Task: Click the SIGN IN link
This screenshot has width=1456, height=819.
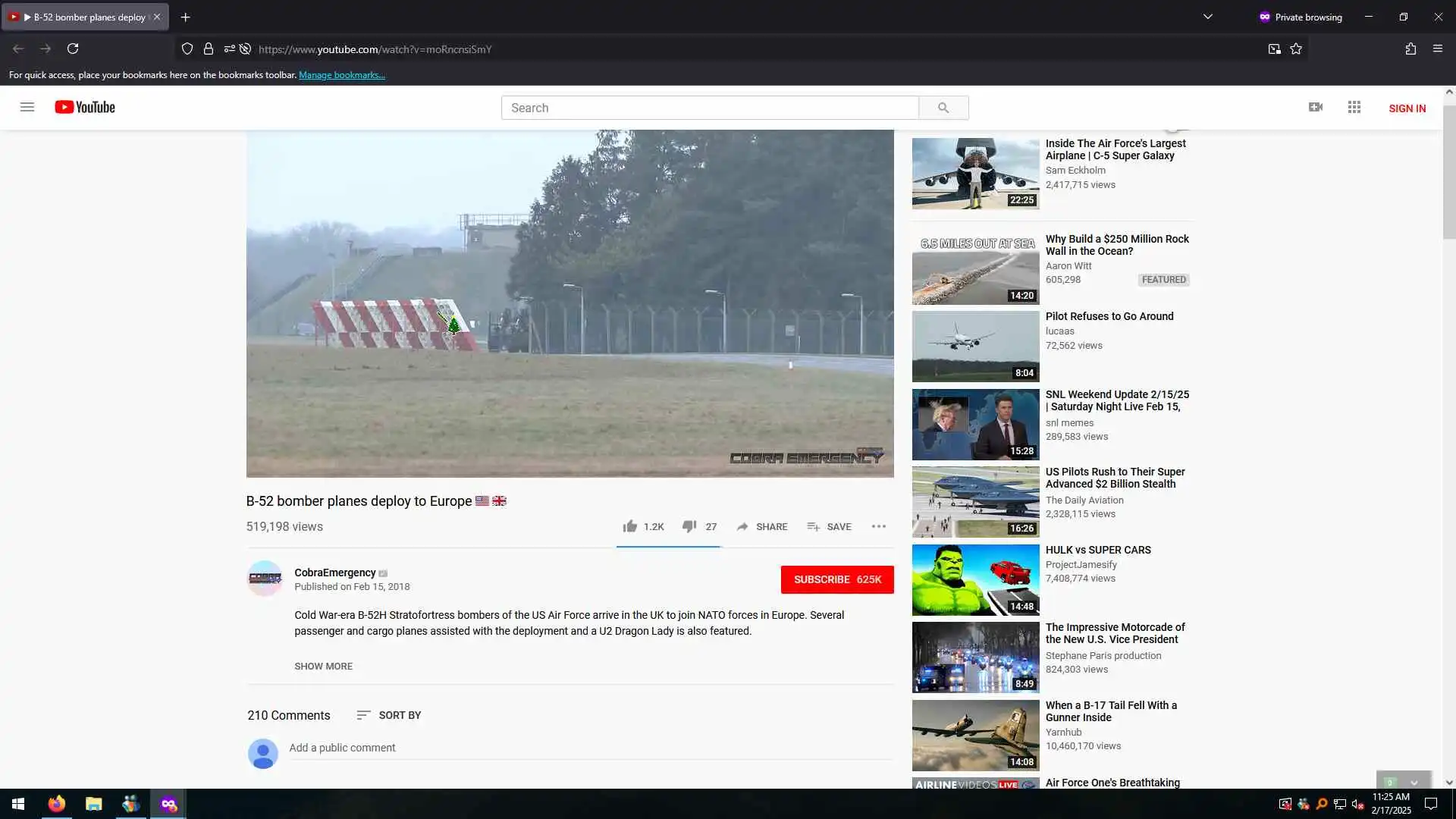Action: point(1407,108)
